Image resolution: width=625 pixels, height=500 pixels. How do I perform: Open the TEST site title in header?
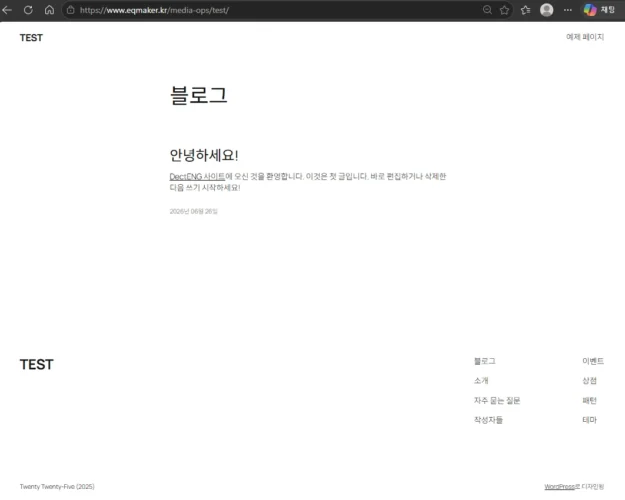[x=31, y=38]
